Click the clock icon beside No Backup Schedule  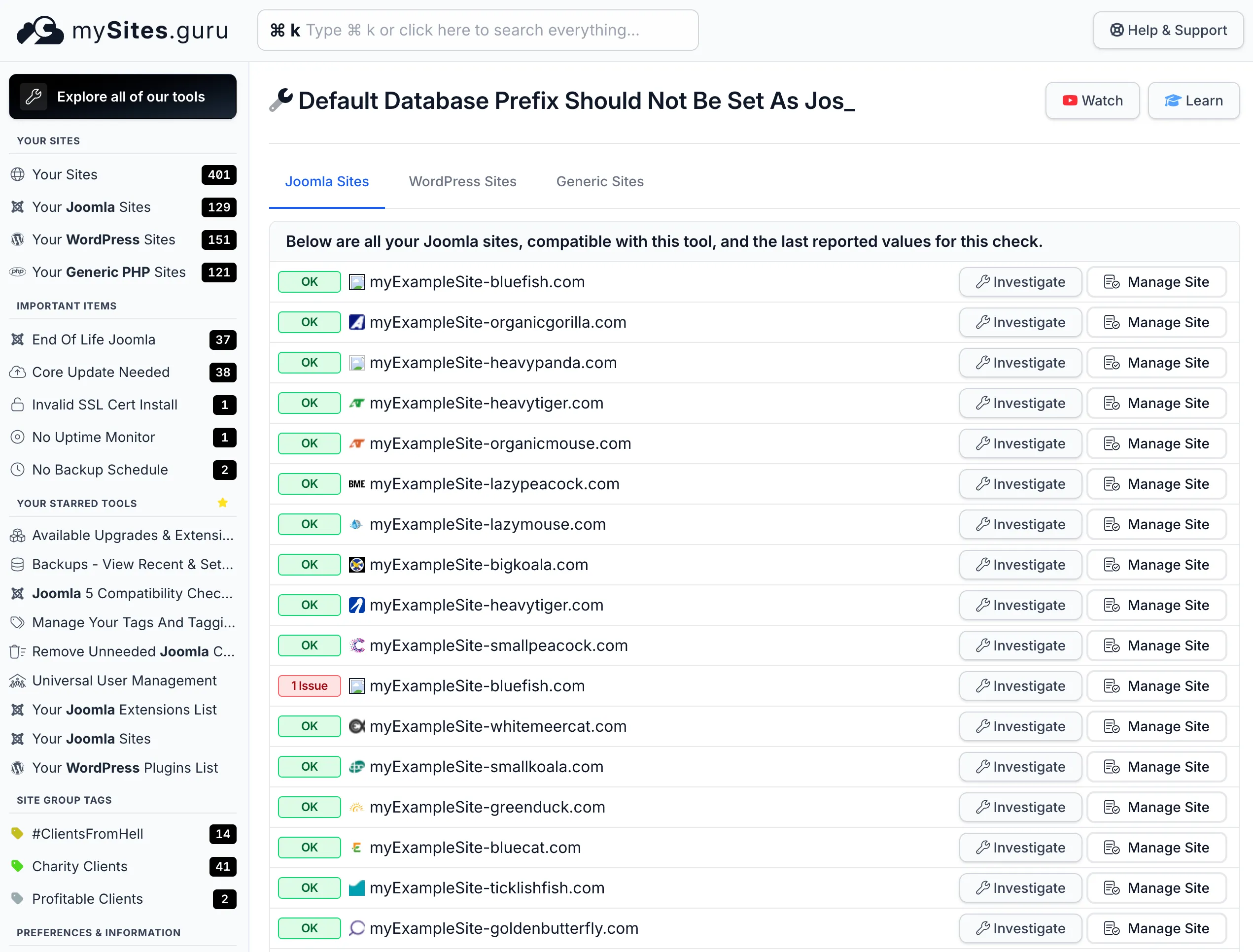pyautogui.click(x=18, y=469)
